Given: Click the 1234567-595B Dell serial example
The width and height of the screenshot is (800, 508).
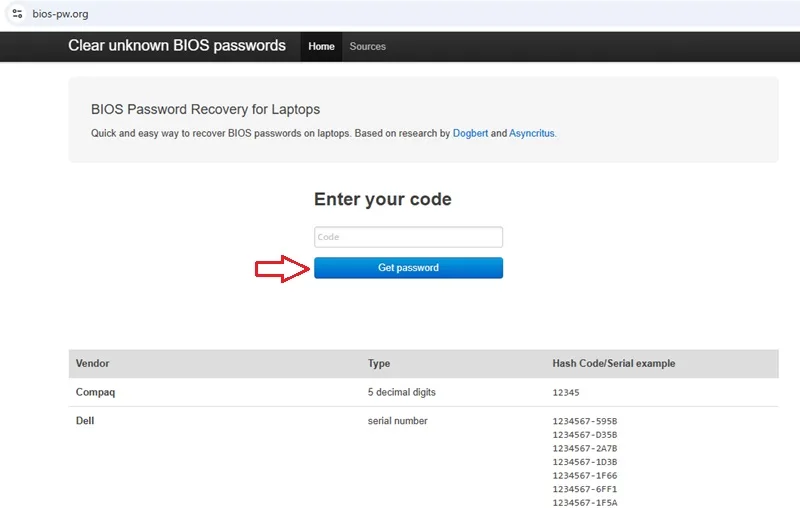Looking at the screenshot, I should (x=585, y=421).
